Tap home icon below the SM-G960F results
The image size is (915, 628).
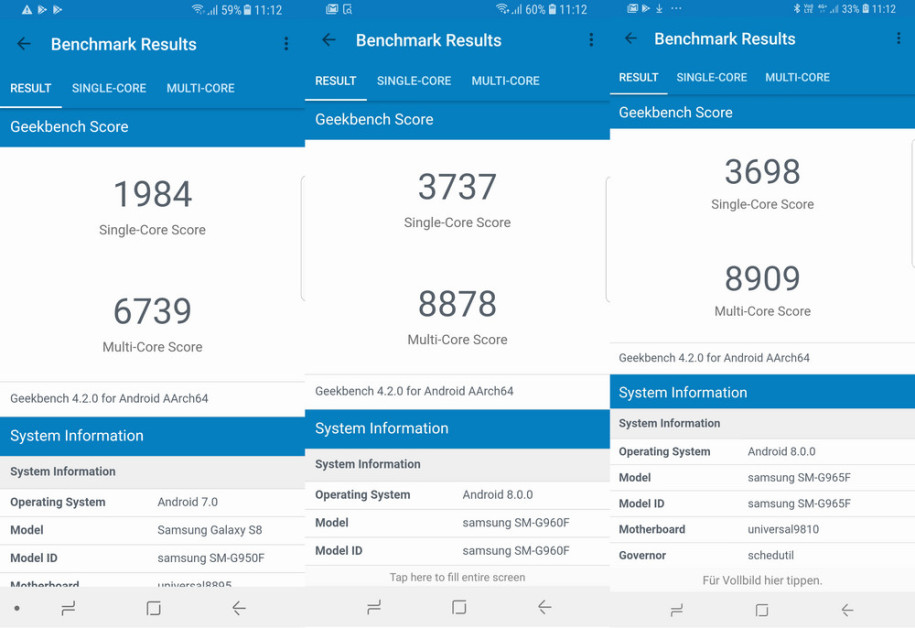click(x=459, y=607)
